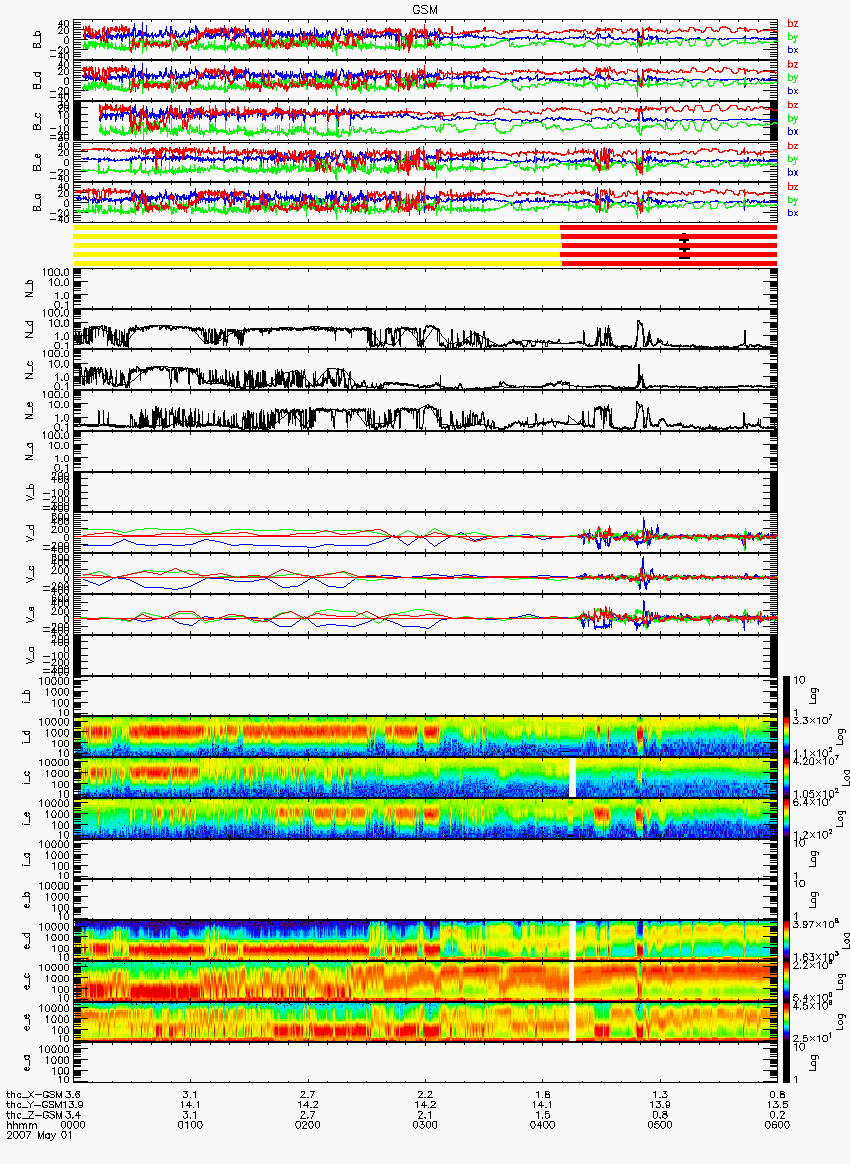Click the V_e velocity plot panel
The image size is (850, 1164).
coord(425,615)
